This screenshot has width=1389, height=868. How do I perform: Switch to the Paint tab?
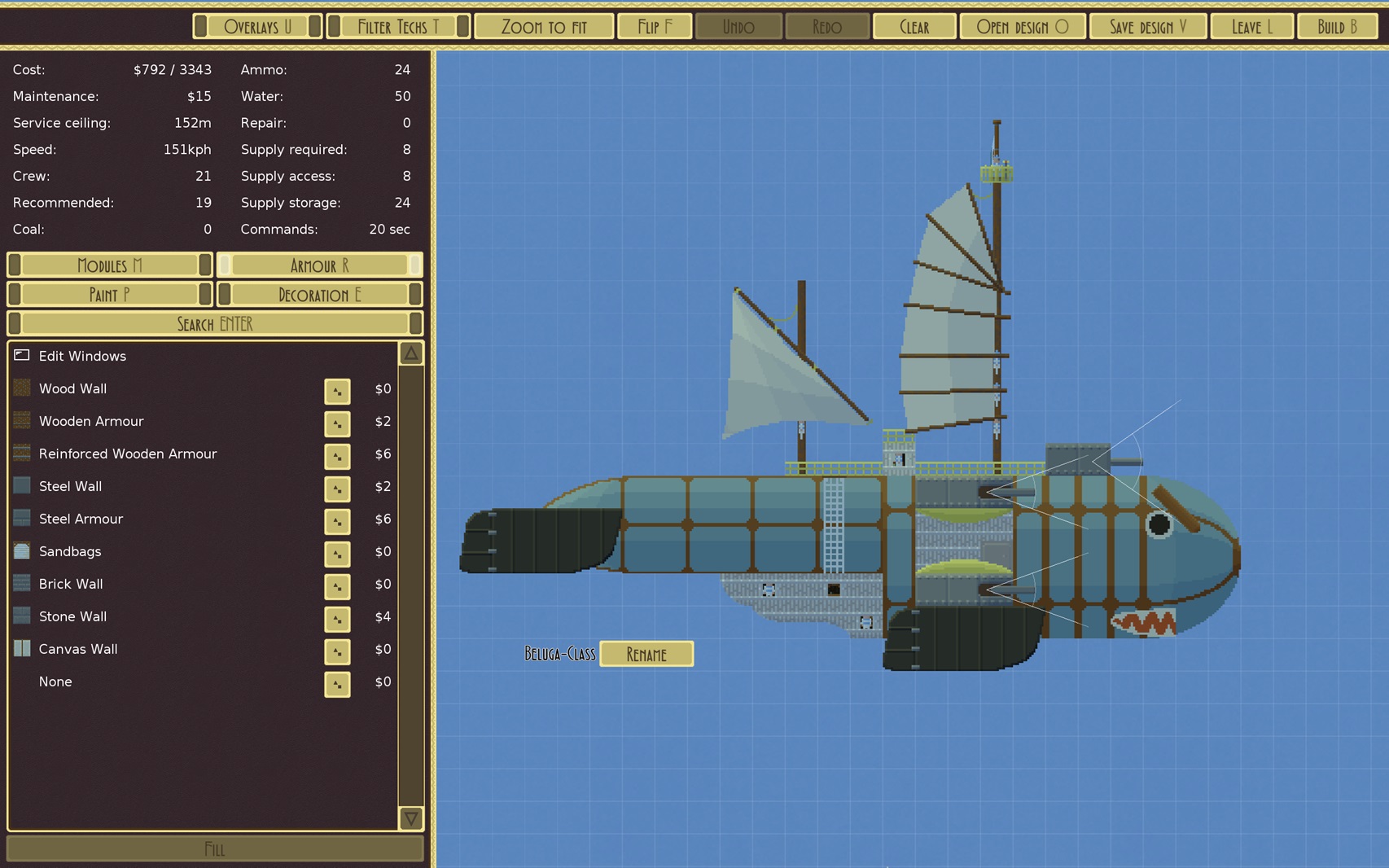pos(110,294)
